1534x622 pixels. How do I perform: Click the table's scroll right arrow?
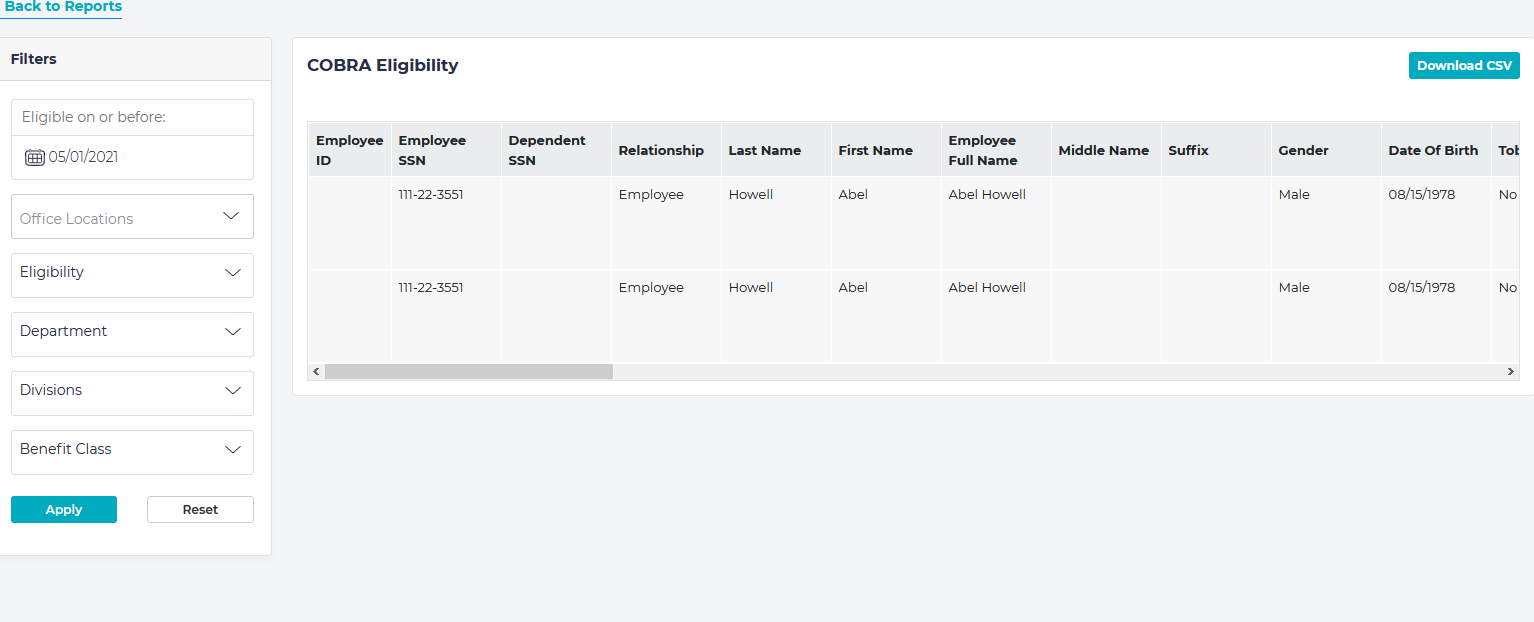(x=1510, y=371)
